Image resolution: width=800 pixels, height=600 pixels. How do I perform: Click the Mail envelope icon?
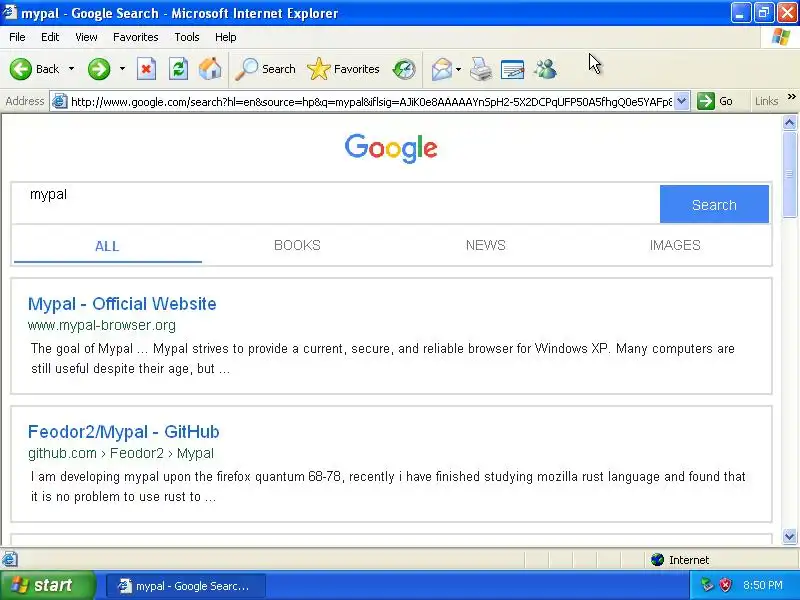coord(441,69)
